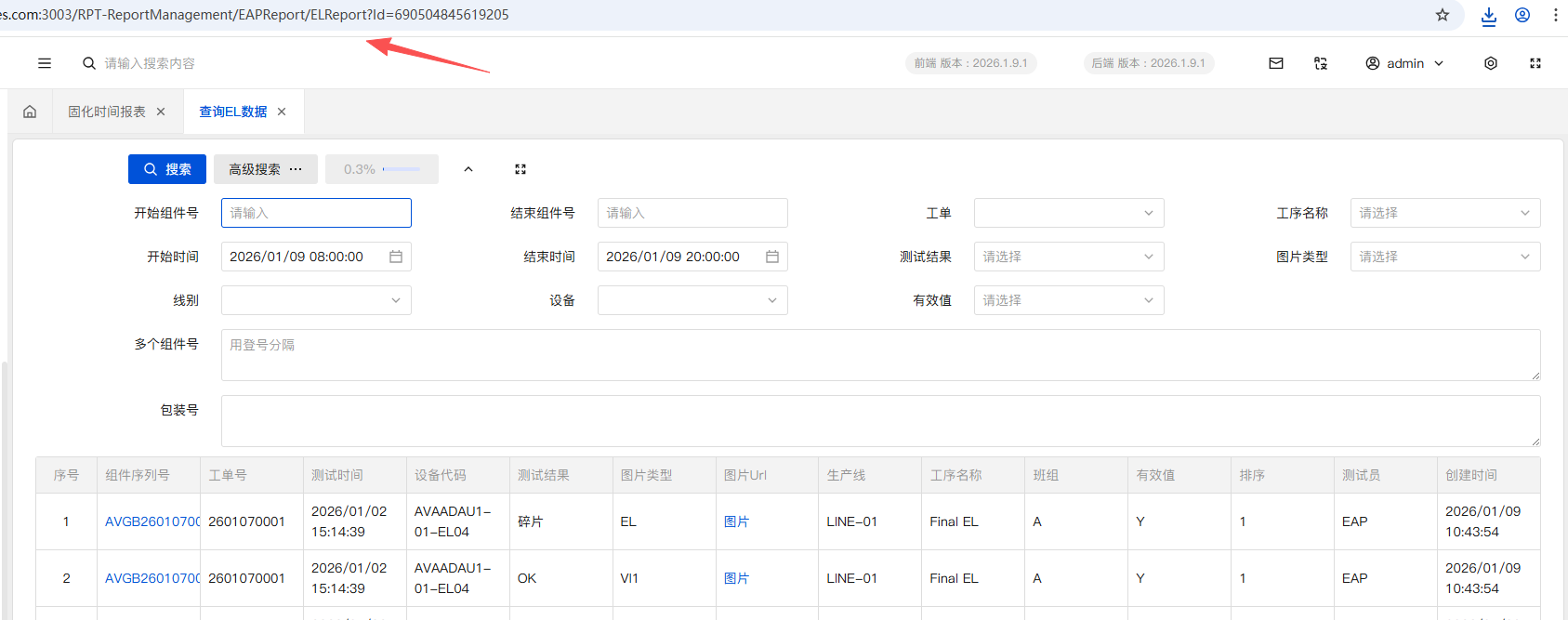The image size is (1568, 620).
Task: Open the component serial link in row 2
Action: click(x=152, y=578)
